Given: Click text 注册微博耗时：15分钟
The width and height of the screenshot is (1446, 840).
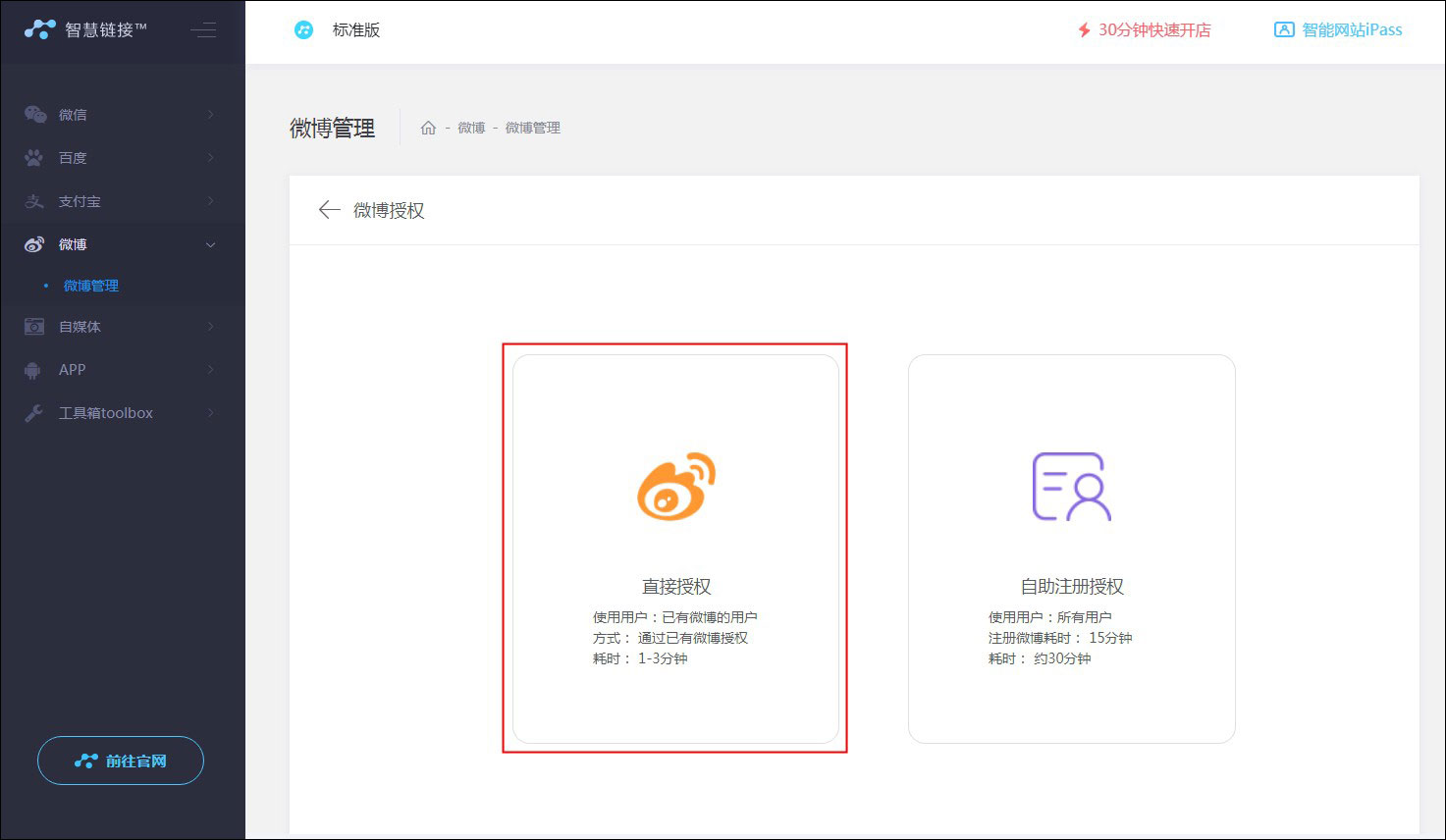Looking at the screenshot, I should click(1060, 638).
